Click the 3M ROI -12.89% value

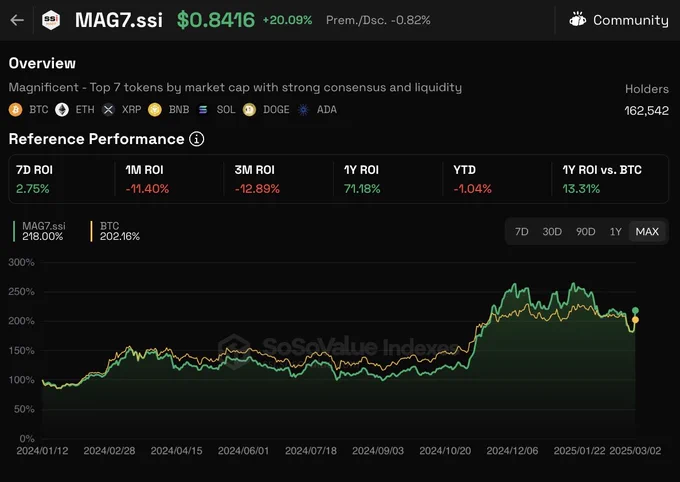[x=257, y=189]
